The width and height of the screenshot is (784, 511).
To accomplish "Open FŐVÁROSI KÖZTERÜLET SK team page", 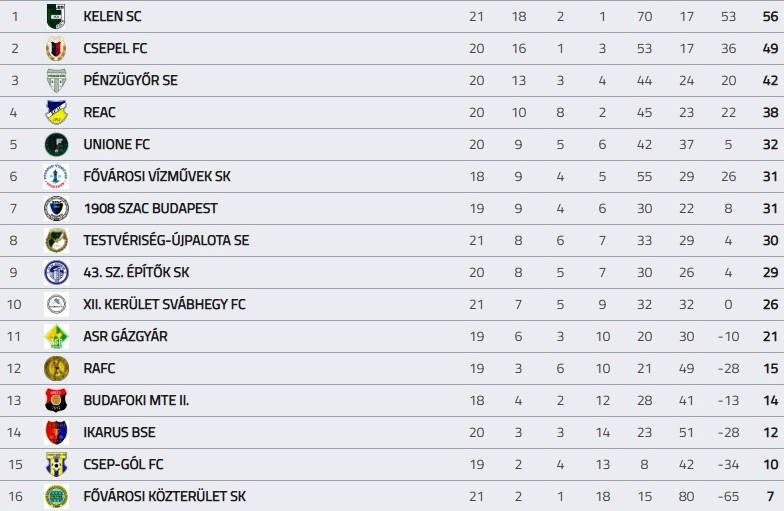I will coord(164,496).
